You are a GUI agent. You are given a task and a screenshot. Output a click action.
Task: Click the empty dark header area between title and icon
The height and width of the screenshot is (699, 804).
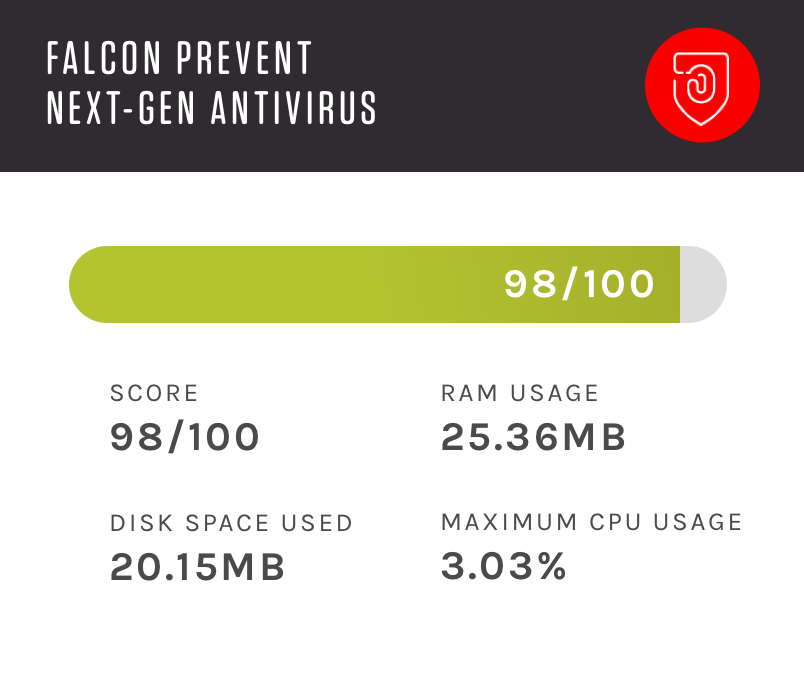510,85
